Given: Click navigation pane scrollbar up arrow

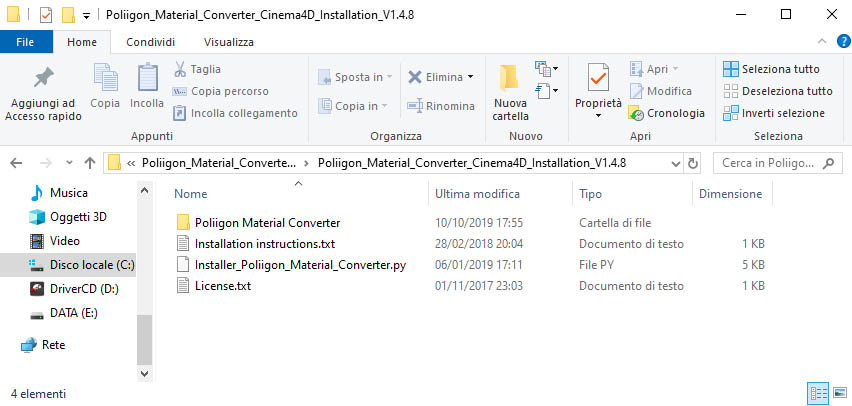Looking at the screenshot, I should 144,191.
